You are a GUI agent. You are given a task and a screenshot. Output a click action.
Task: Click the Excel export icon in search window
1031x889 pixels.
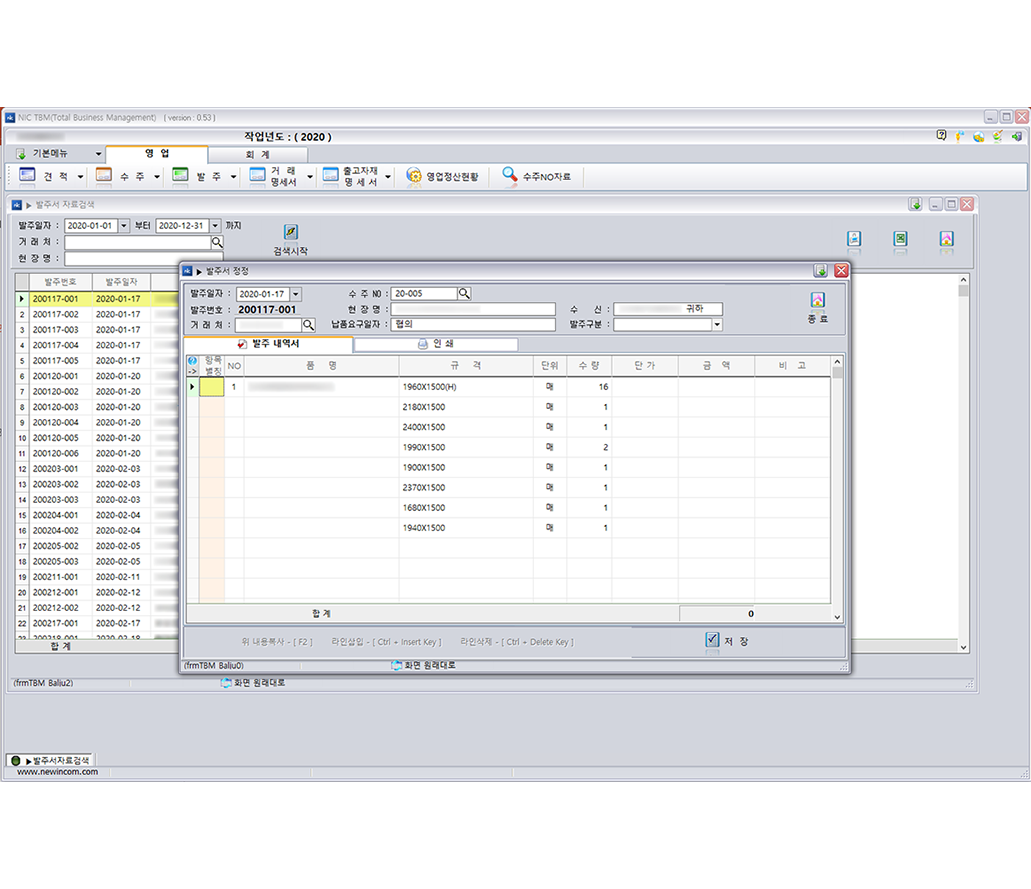pos(900,239)
